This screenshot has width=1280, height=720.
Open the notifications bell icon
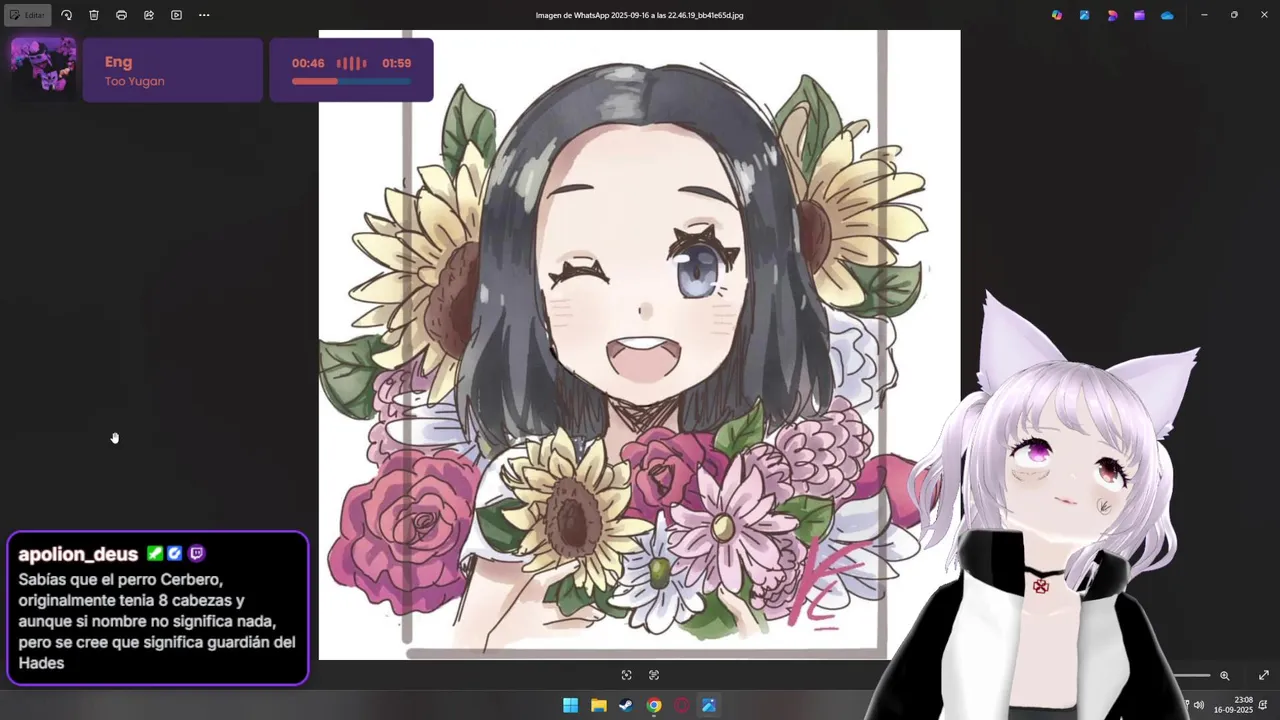(x=1264, y=705)
